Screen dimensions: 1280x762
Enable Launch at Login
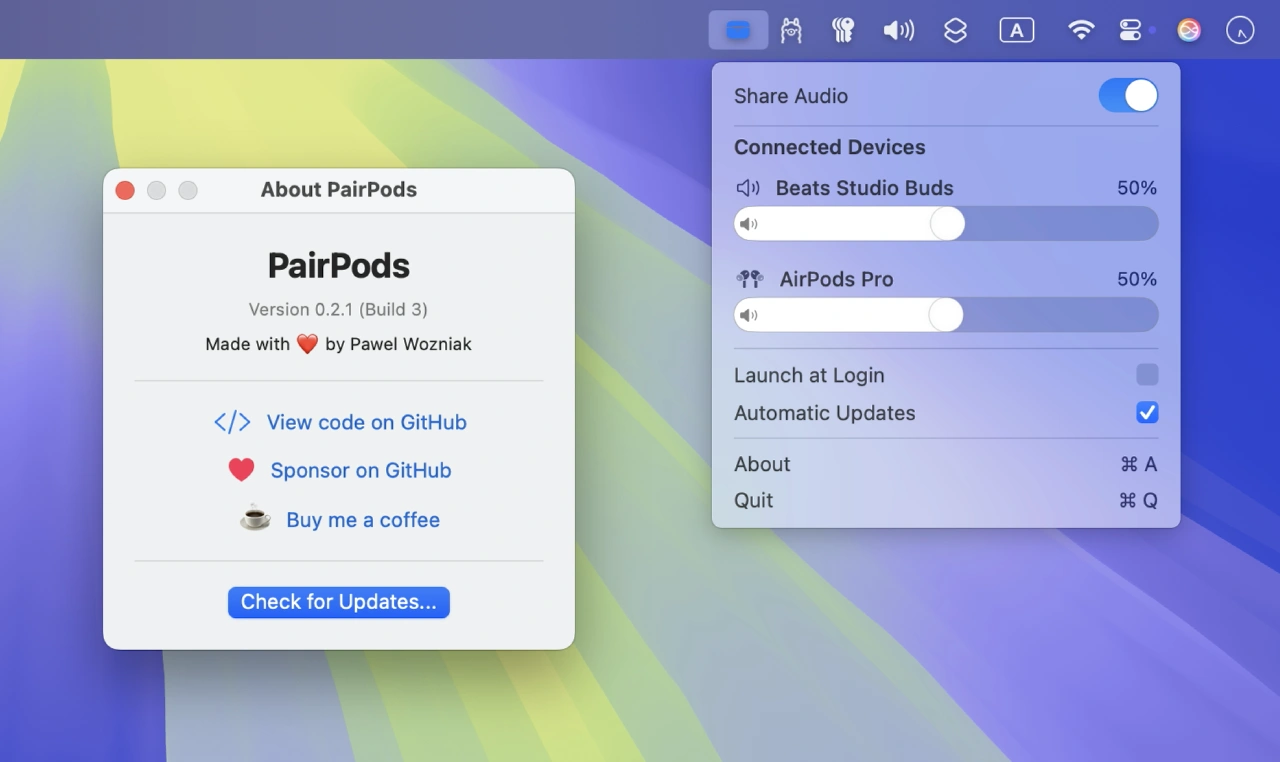(x=1147, y=375)
